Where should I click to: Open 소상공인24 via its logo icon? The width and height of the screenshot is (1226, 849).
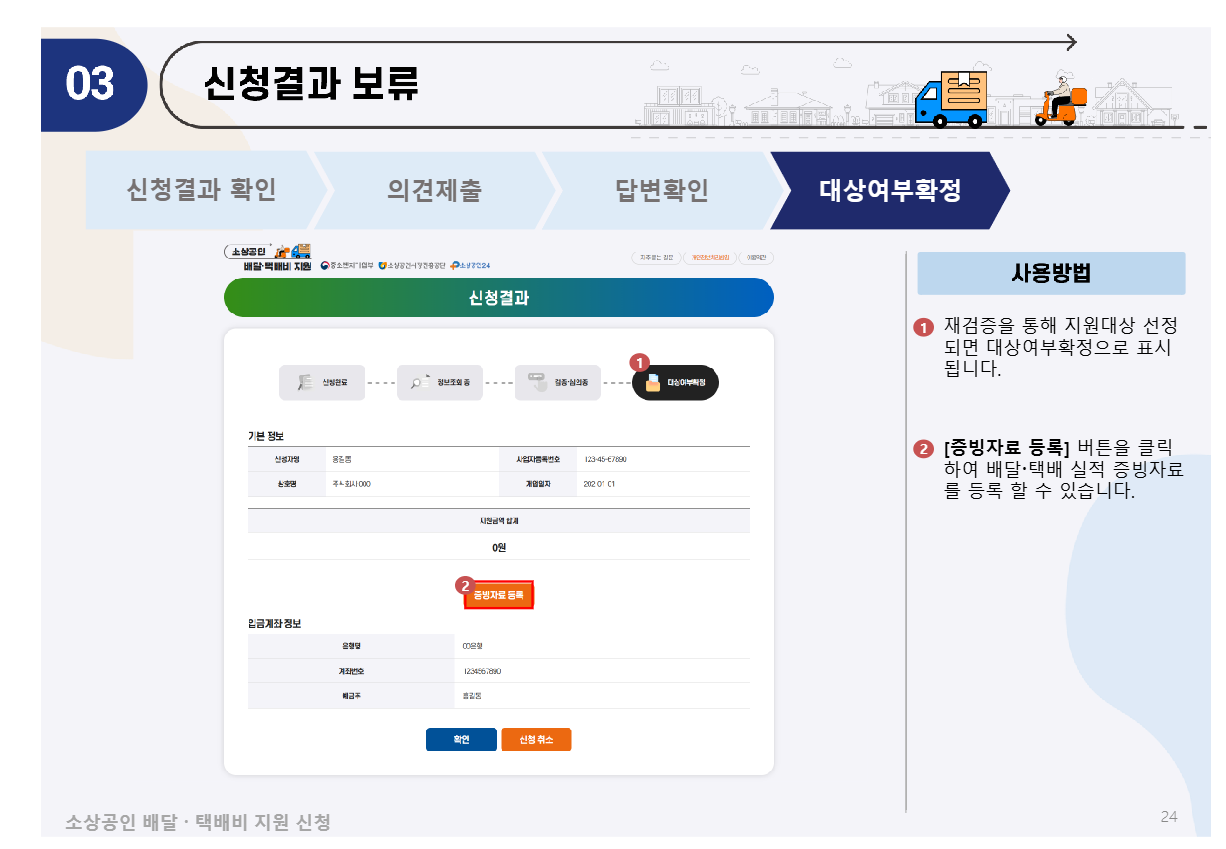pyautogui.click(x=456, y=265)
